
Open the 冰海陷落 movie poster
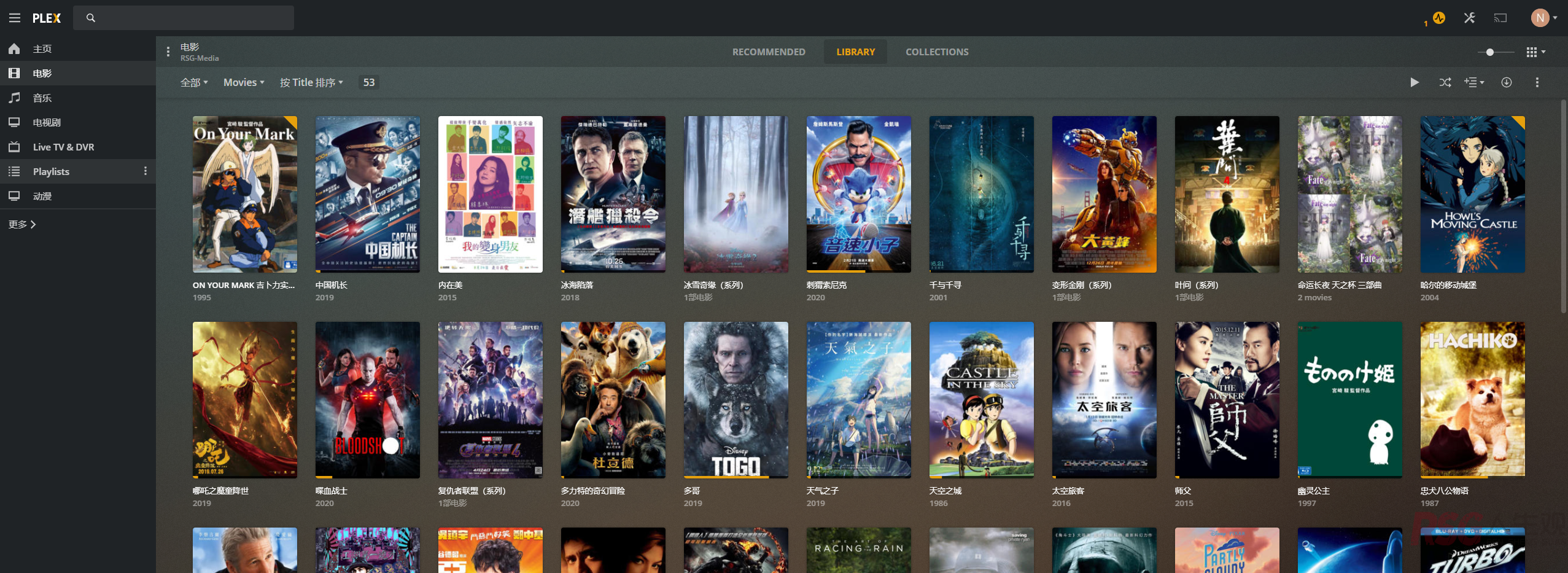[x=613, y=194]
